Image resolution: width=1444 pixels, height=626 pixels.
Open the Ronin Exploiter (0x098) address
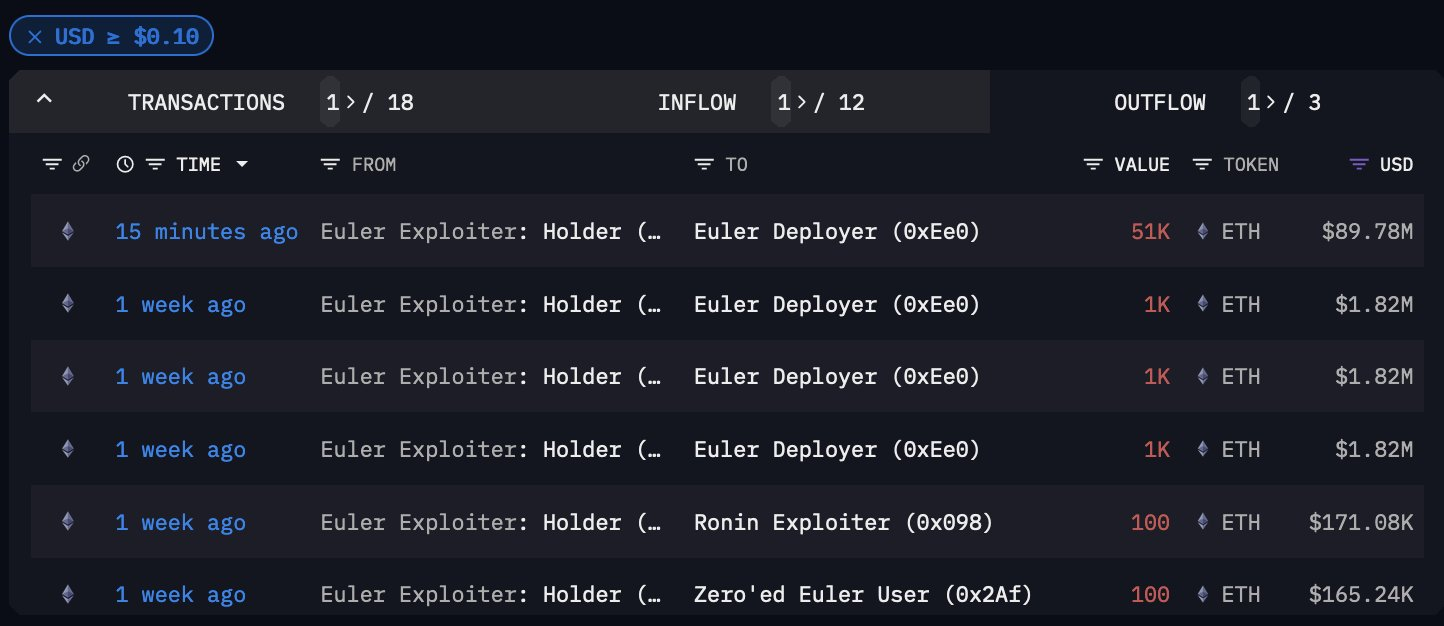pos(843,522)
